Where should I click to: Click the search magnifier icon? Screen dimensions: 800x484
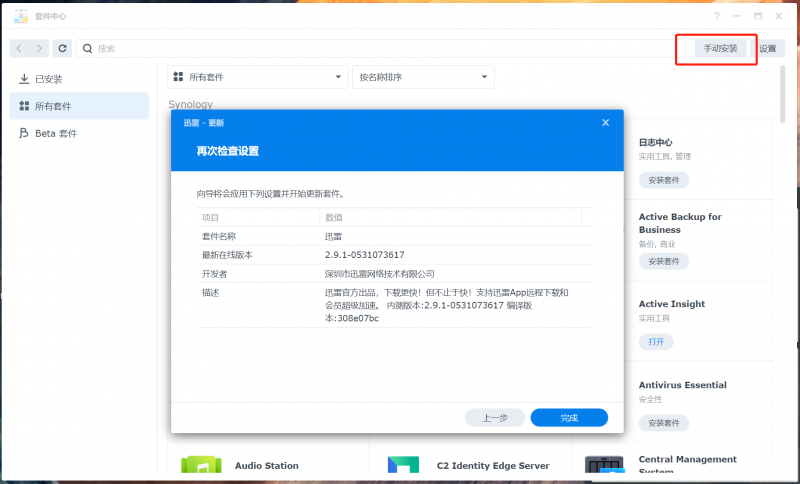pos(88,48)
